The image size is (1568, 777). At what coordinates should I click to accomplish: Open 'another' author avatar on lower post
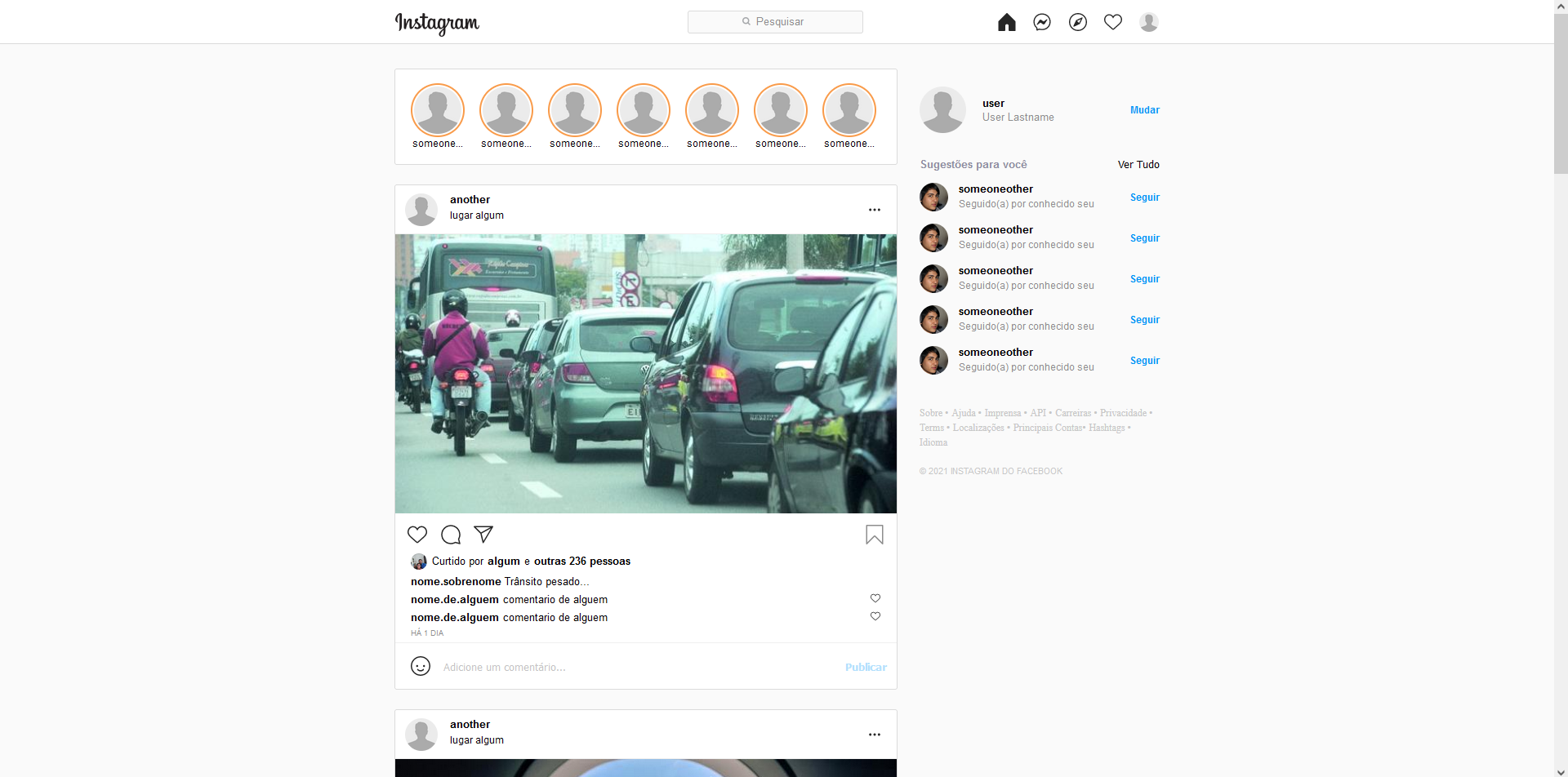(421, 735)
